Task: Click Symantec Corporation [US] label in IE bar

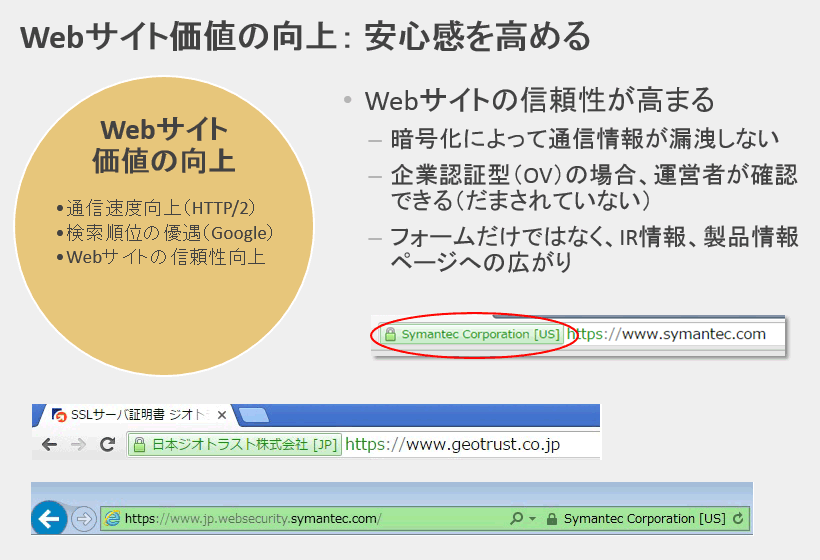Action: pyautogui.click(x=644, y=519)
